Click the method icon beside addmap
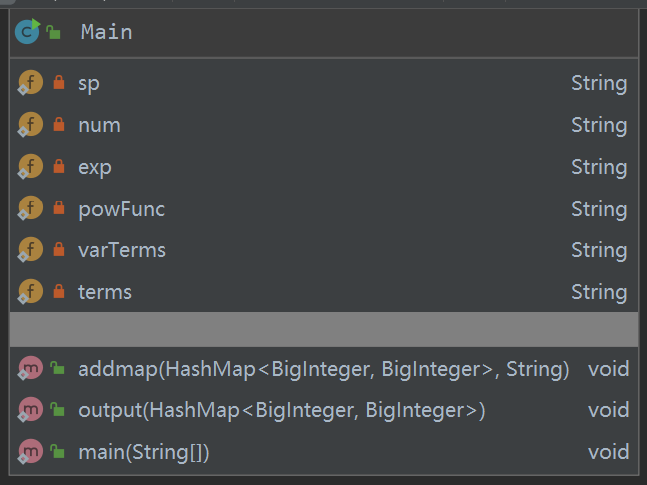The height and width of the screenshot is (485, 647). click(30, 369)
